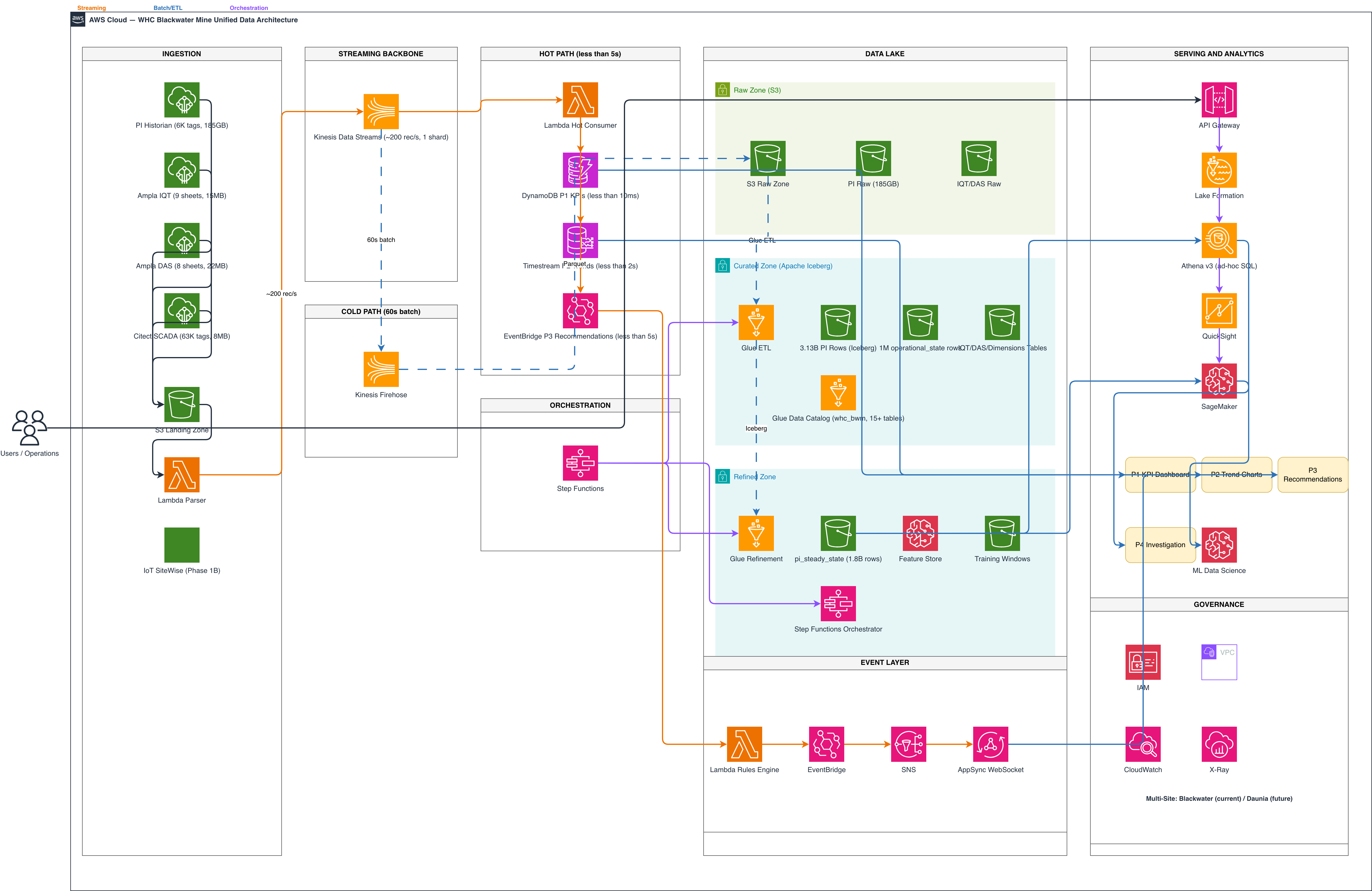Select the 1M operational_state rows bucket
Screen dimensions: 1372x891
920,322
